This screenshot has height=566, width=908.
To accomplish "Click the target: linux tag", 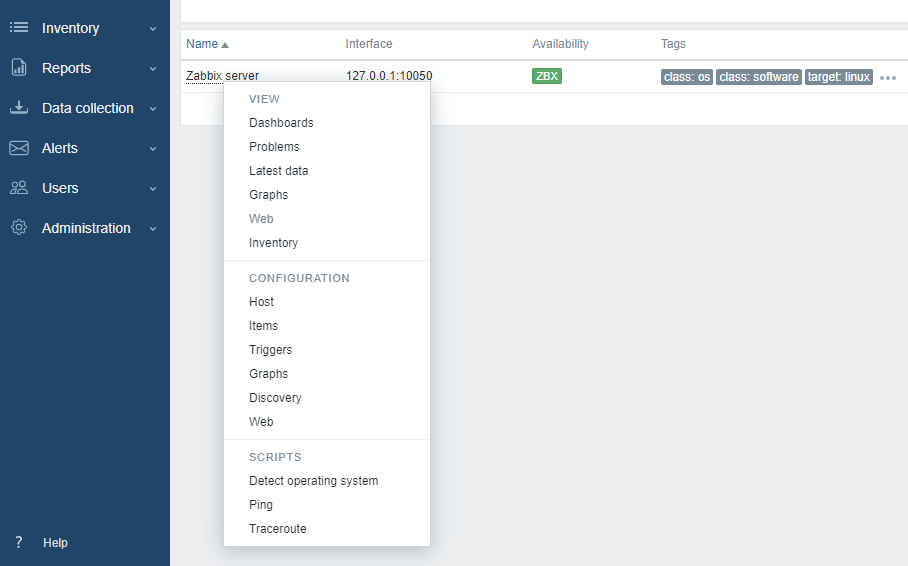I will tap(839, 77).
